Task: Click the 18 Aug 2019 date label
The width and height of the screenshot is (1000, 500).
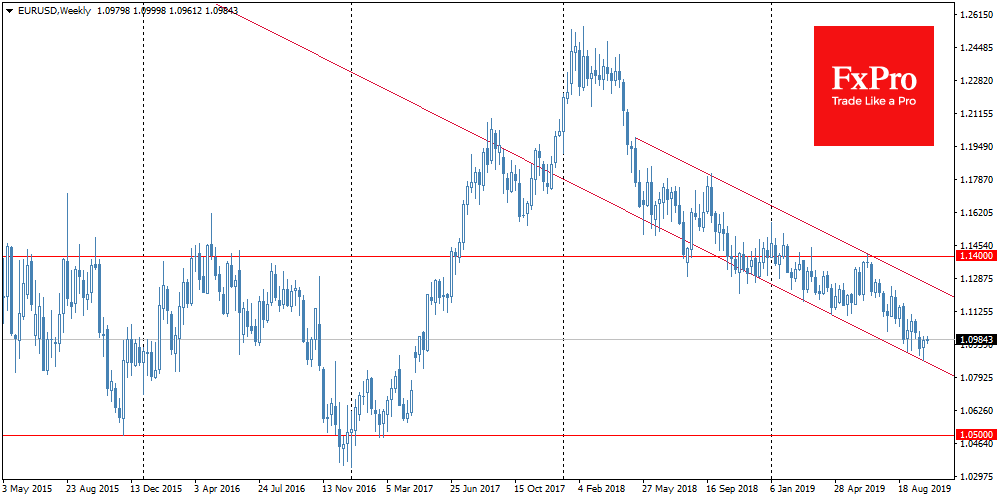Action: (925, 490)
